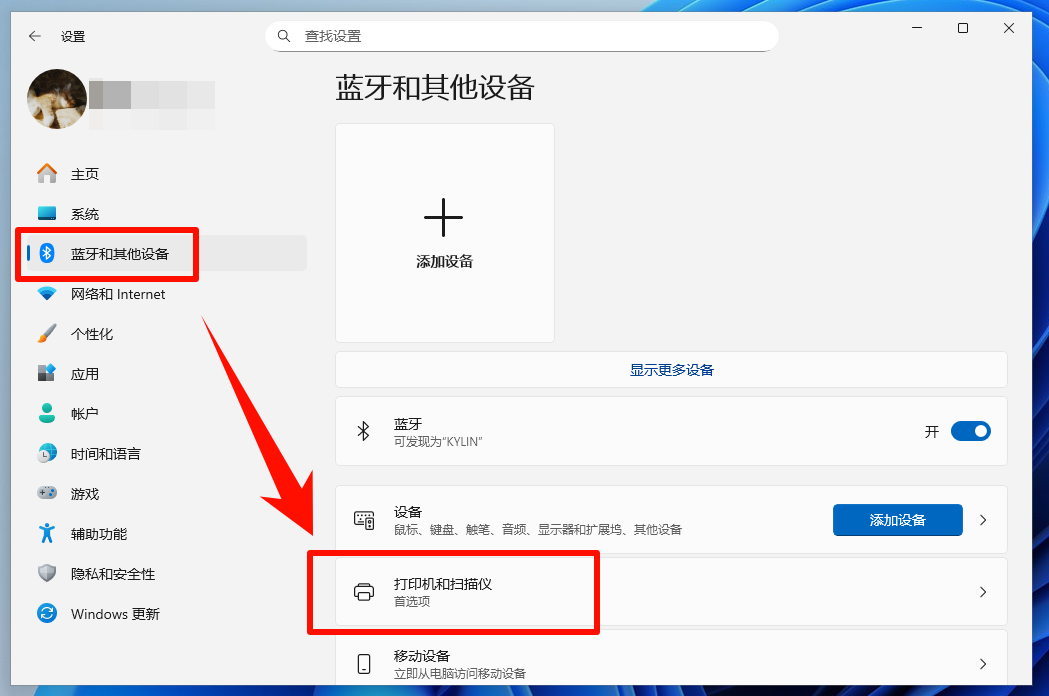Click 立即从电脑访问移动设备 description
Viewport: 1049px width, 696px height.
(x=460, y=674)
